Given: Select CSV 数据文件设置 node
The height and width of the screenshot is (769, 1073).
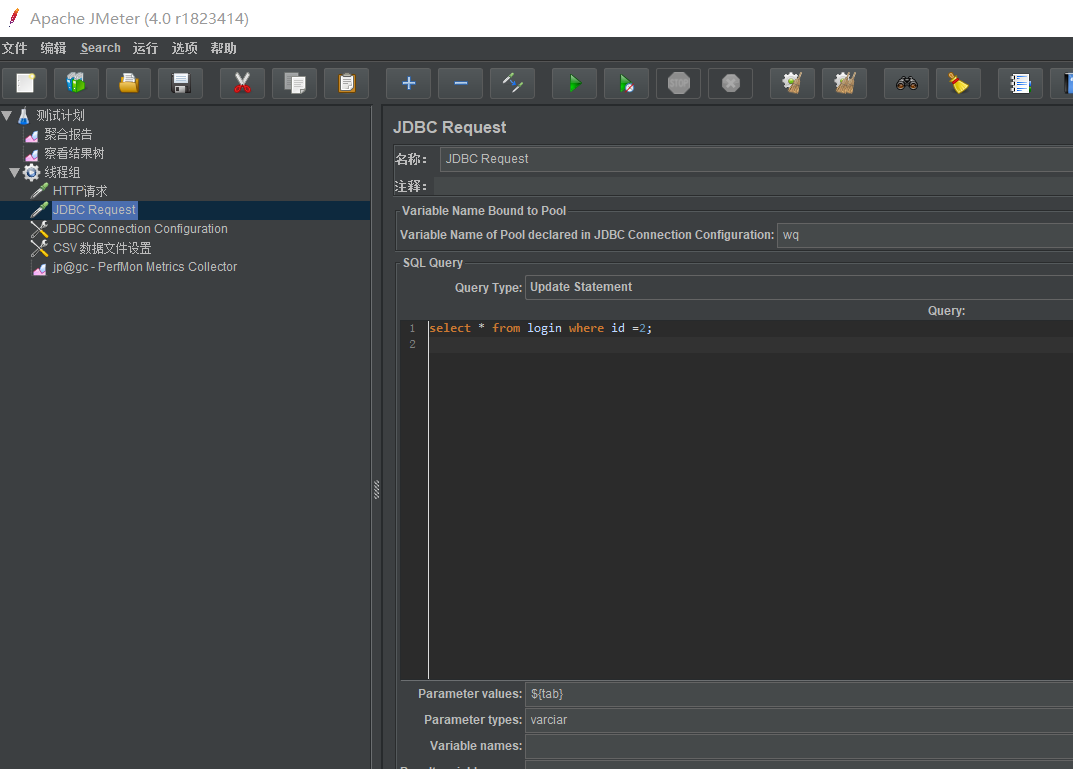Looking at the screenshot, I should (102, 248).
